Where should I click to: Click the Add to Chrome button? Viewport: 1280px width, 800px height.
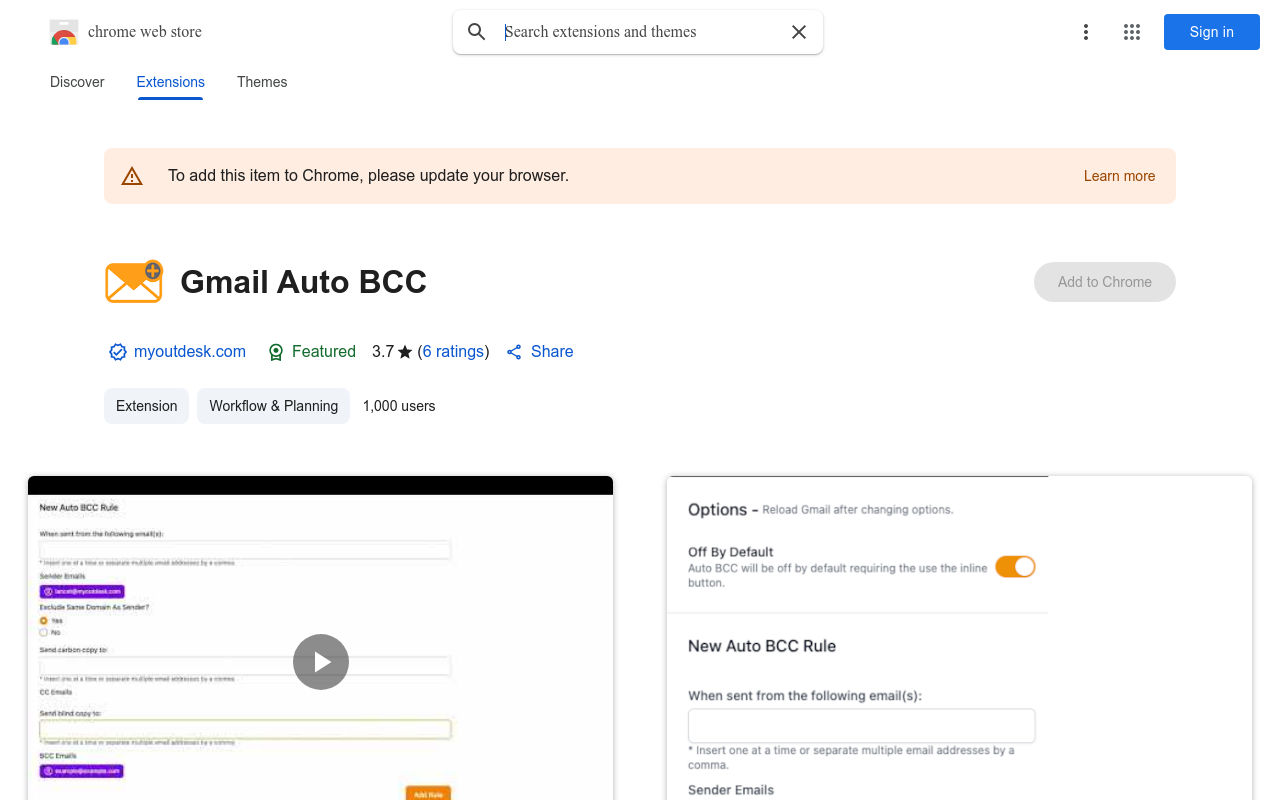pos(1105,282)
